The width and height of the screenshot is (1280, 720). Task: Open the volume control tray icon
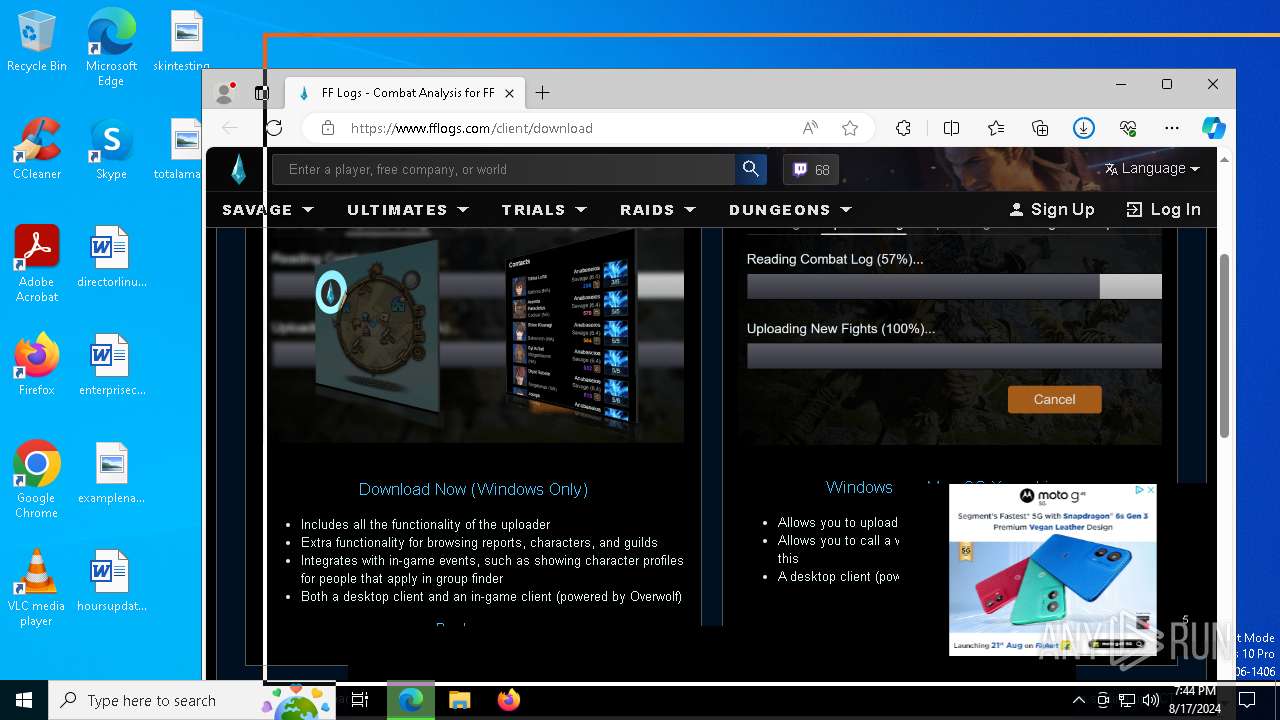pos(1151,700)
